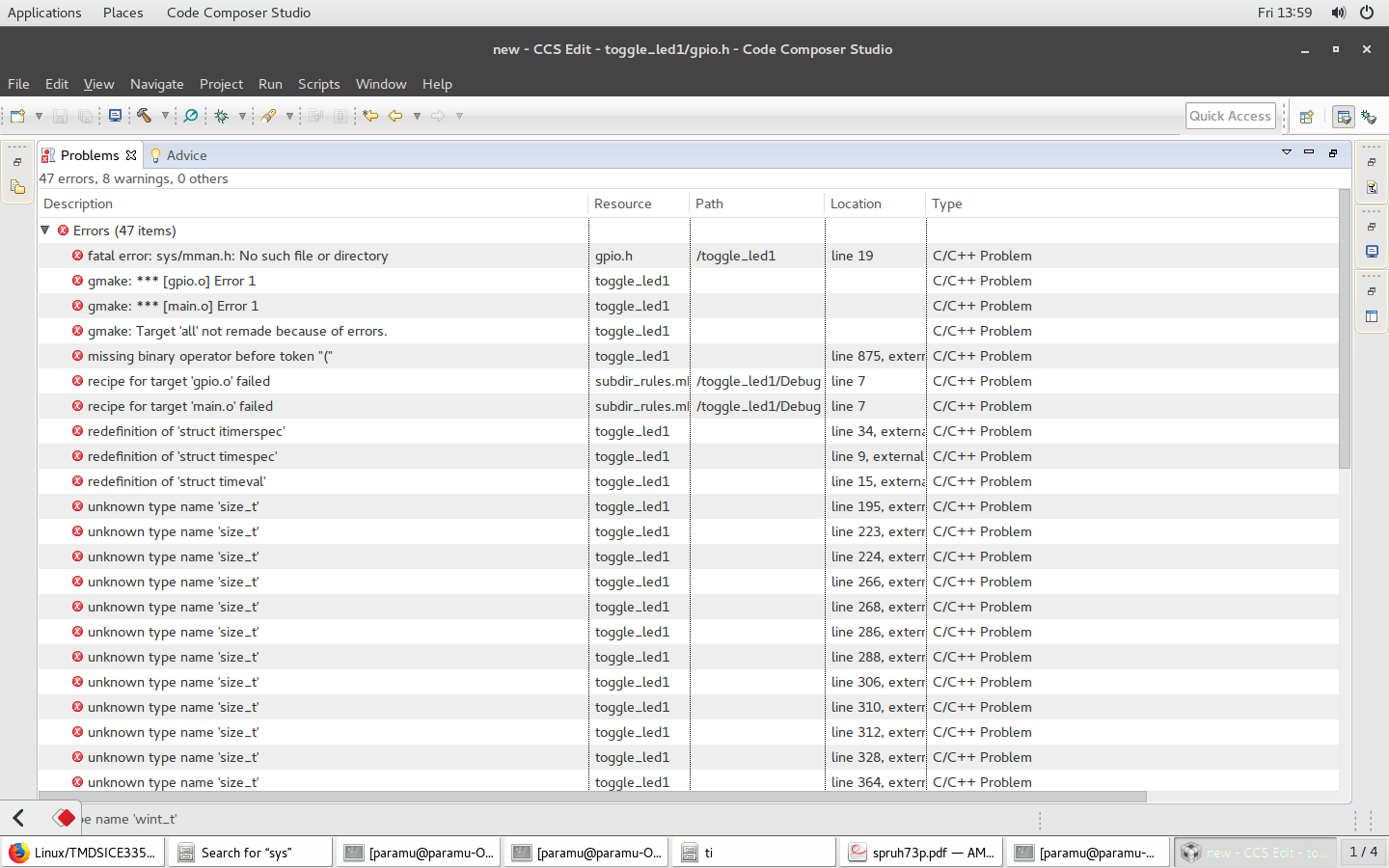Open the Console view icon in right trim

pos(1372,252)
